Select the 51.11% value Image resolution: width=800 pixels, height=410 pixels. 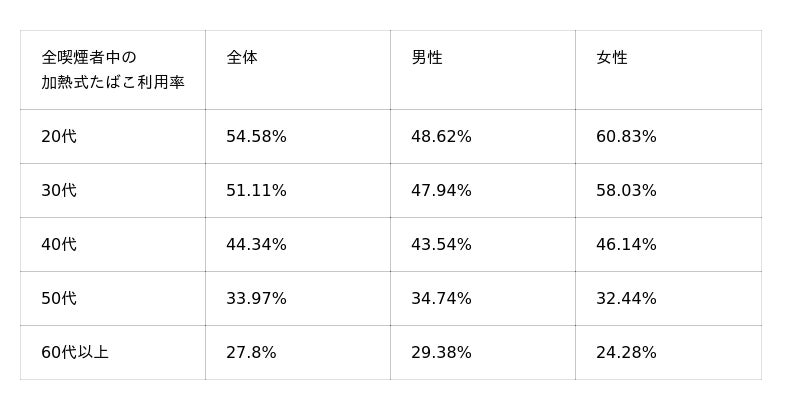point(256,191)
